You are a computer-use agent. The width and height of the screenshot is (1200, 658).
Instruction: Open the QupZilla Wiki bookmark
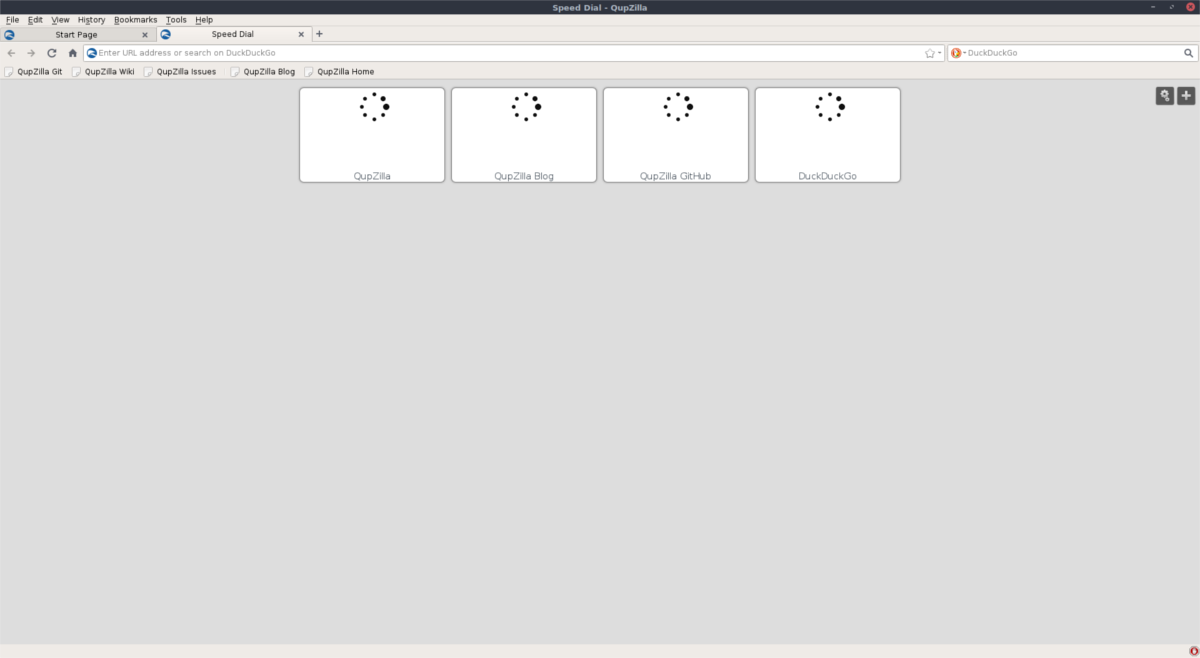[103, 72]
